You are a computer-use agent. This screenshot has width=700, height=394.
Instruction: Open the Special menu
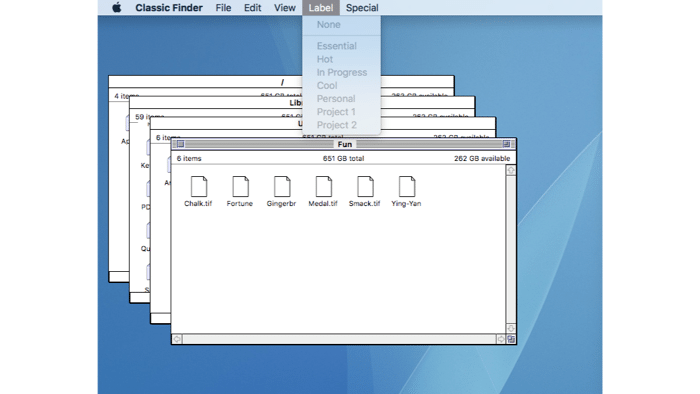[x=362, y=8]
